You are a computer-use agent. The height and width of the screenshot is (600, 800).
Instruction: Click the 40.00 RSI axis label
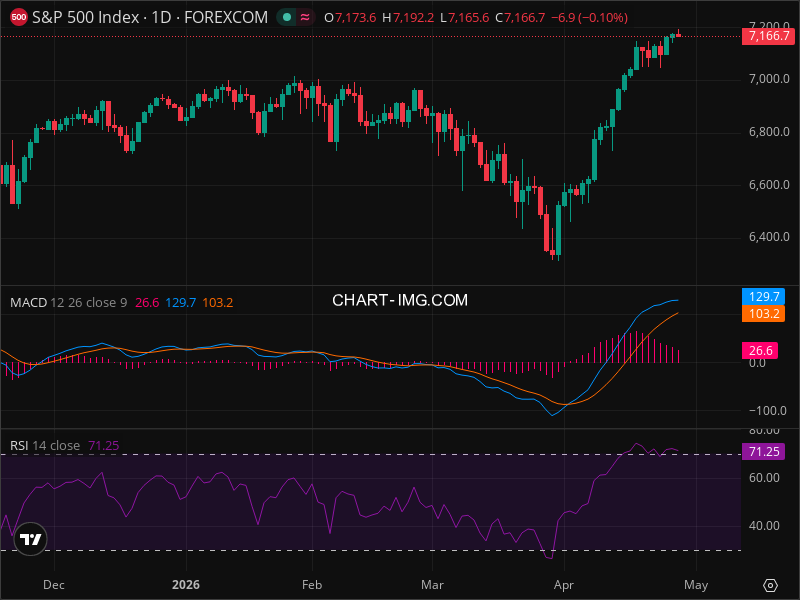click(764, 526)
